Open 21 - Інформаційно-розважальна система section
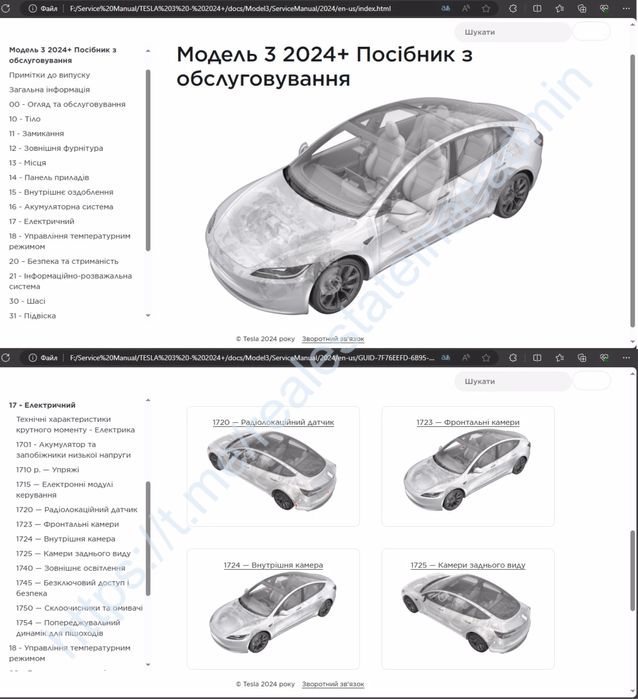Image resolution: width=638 pixels, height=699 pixels. pyautogui.click(x=70, y=281)
